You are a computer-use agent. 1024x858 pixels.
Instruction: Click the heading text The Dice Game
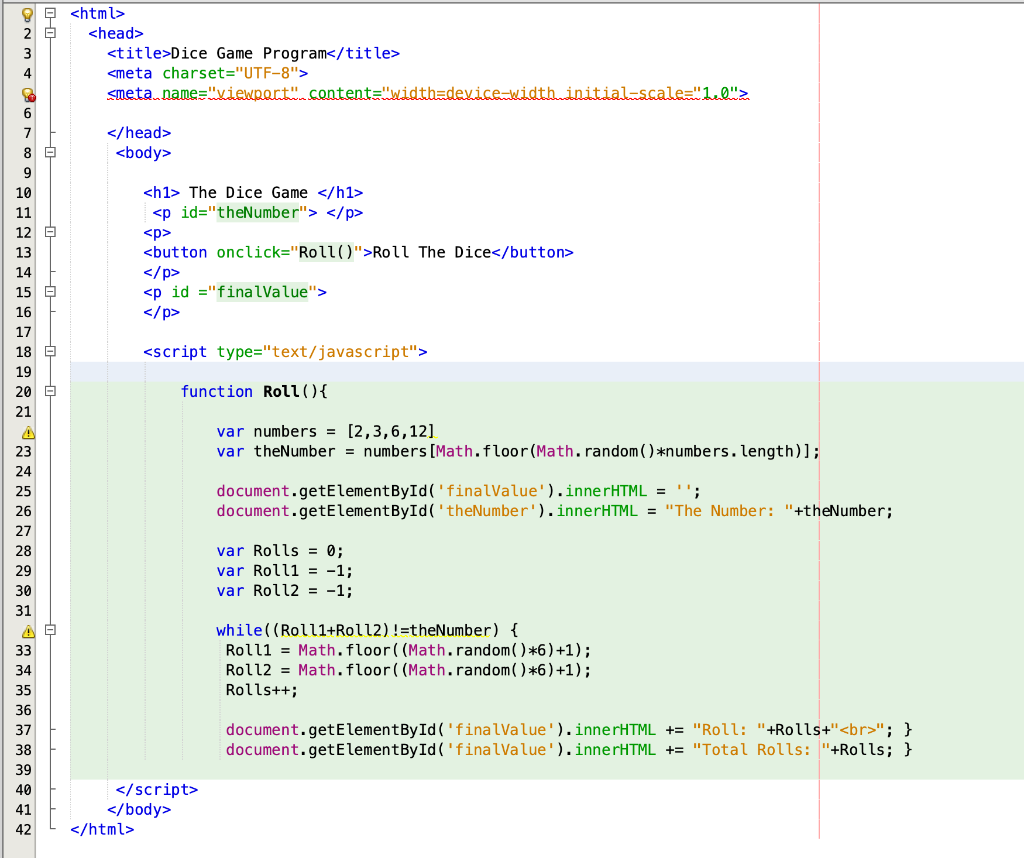(248, 193)
